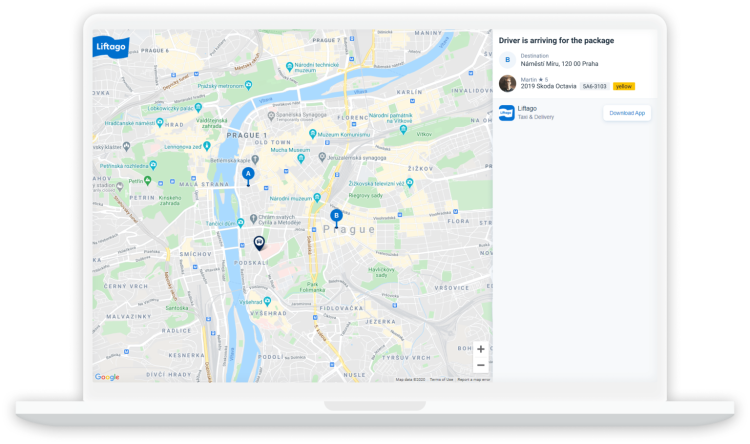Image resolution: width=750 pixels, height=444 pixels.
Task: Click the 2019 Skoda Octavia text
Action: 548,87
